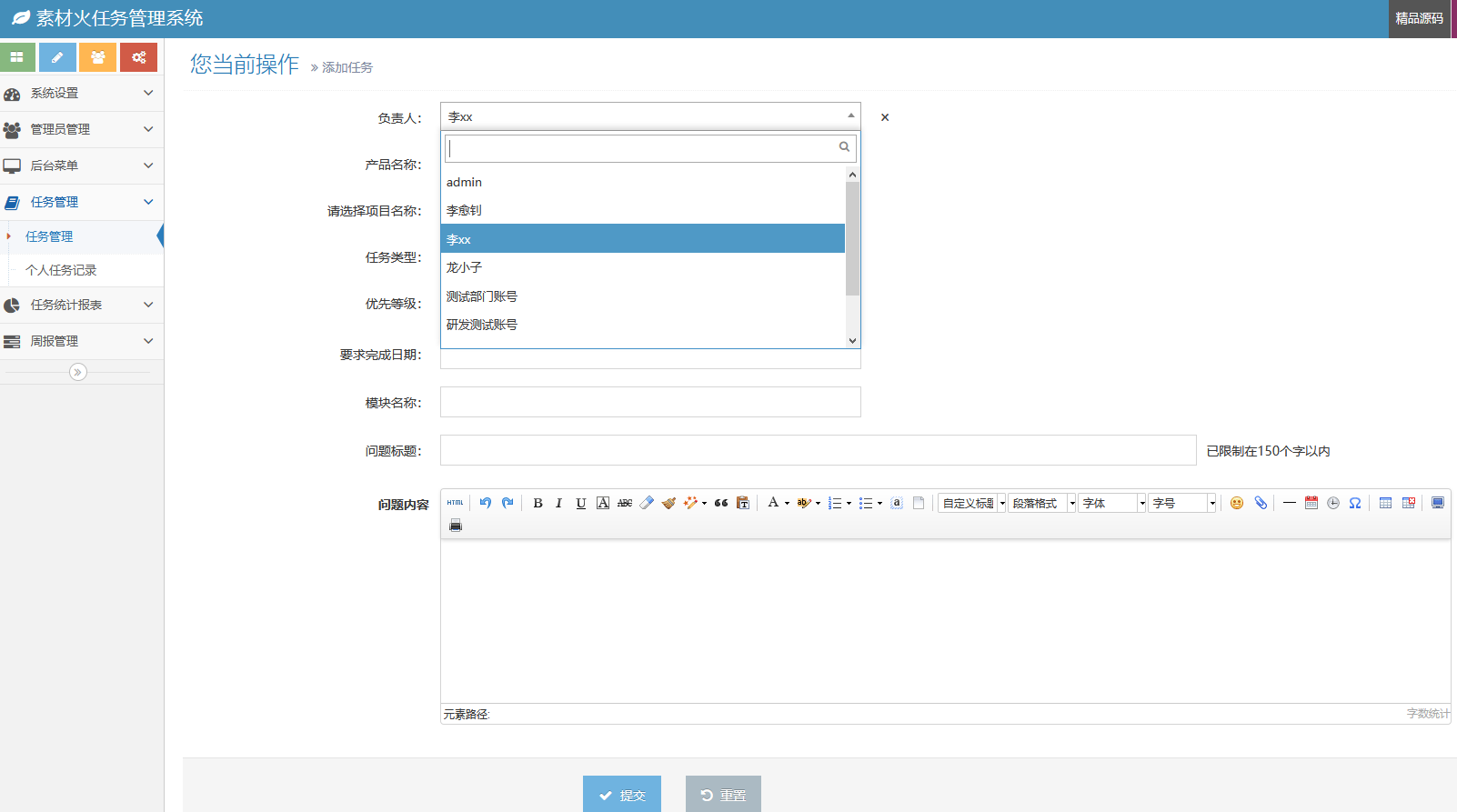Image resolution: width=1457 pixels, height=812 pixels.
Task: Toggle underline formatting in the editor
Action: tap(580, 503)
